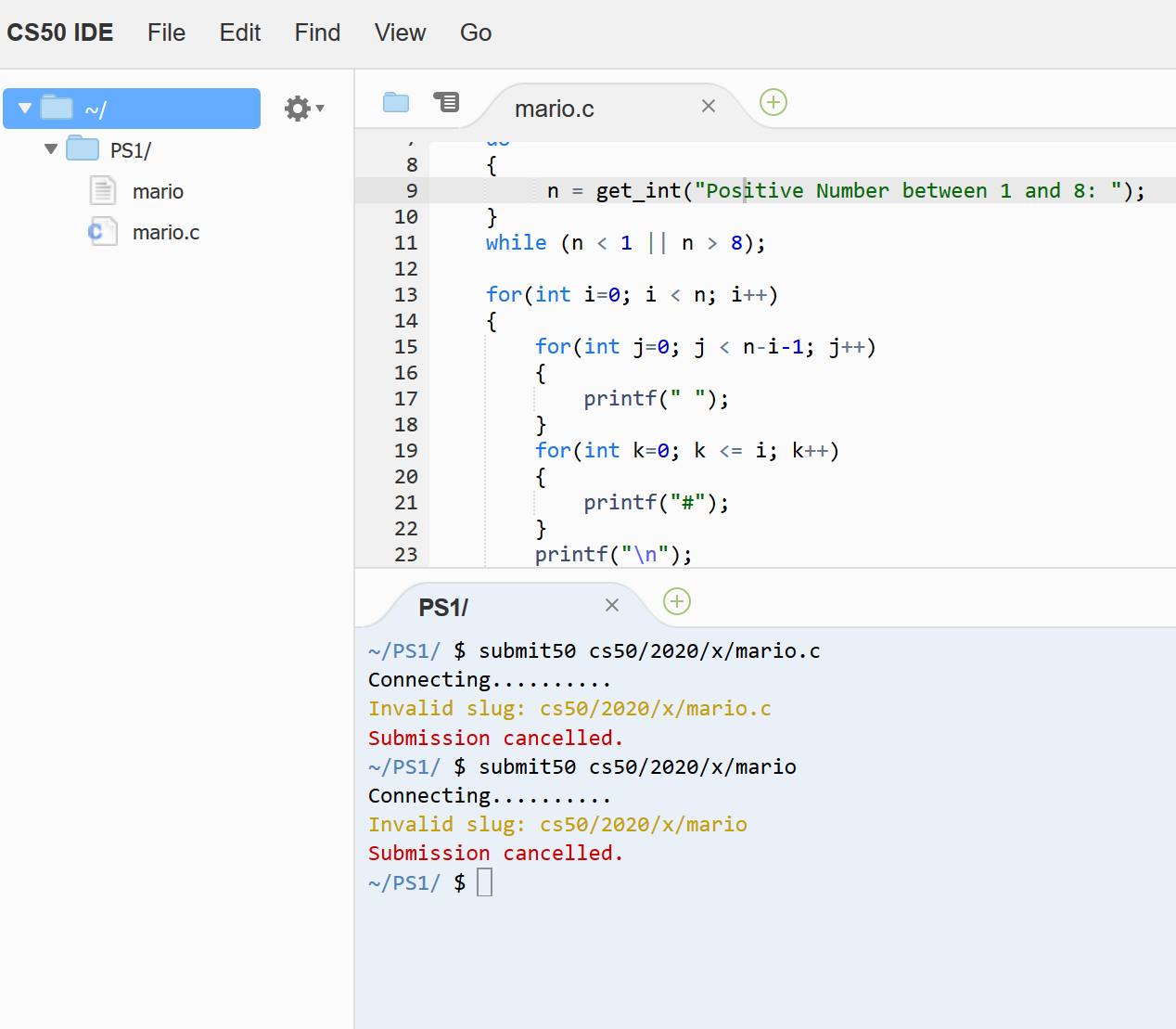Open the Edit menu
The width and height of the screenshot is (1176, 1029).
(240, 32)
